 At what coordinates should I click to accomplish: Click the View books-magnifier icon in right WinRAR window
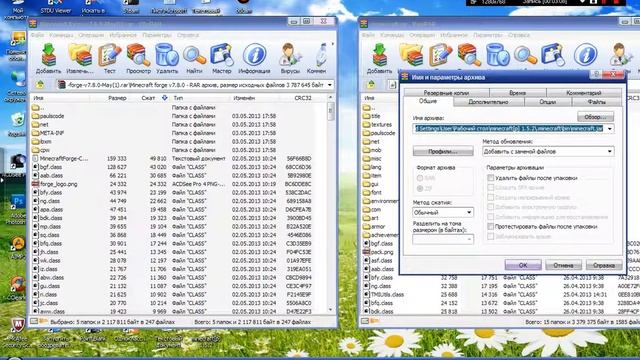tap(469, 55)
